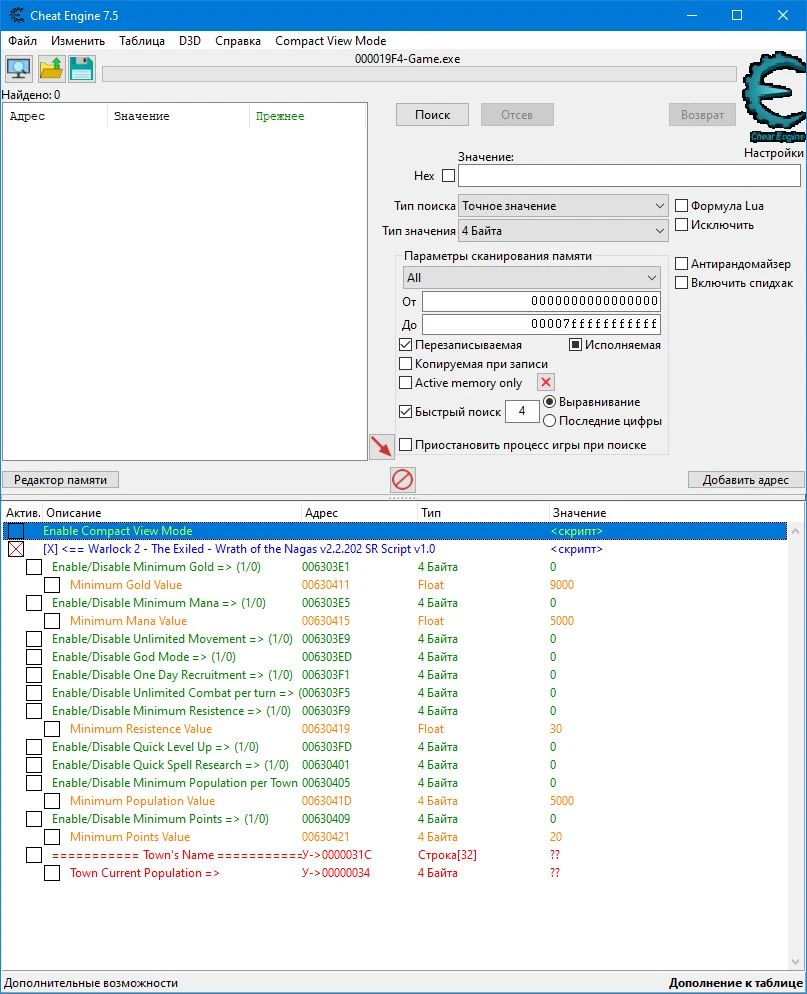807x994 pixels.
Task: Toggle the Hex checkbox
Action: 448,176
